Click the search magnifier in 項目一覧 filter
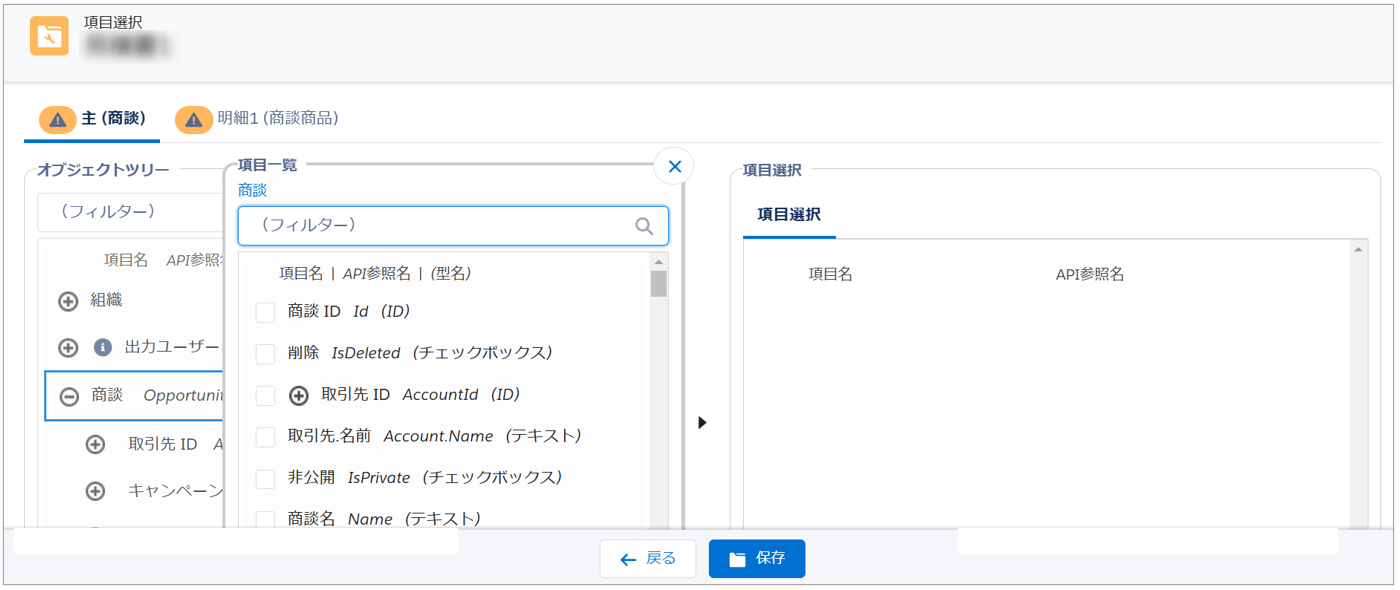This screenshot has width=1400, height=590. click(x=645, y=226)
